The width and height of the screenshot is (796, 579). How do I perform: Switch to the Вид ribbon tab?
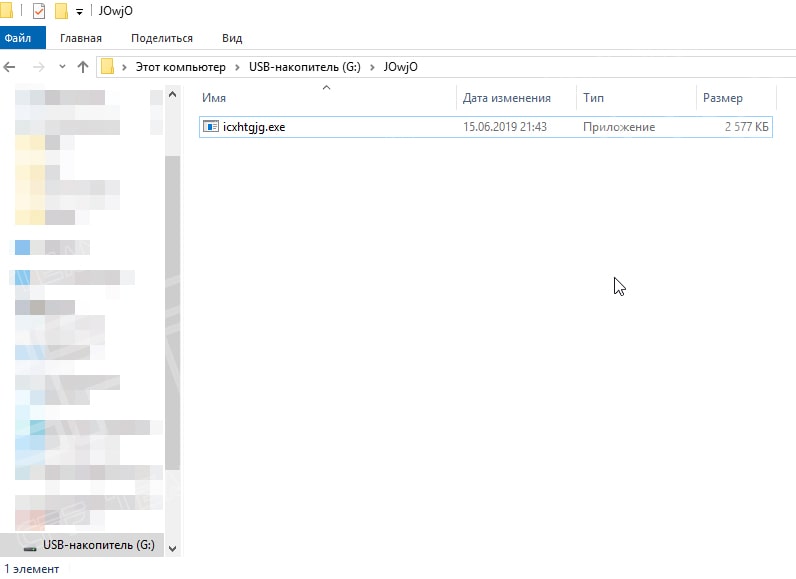click(232, 38)
